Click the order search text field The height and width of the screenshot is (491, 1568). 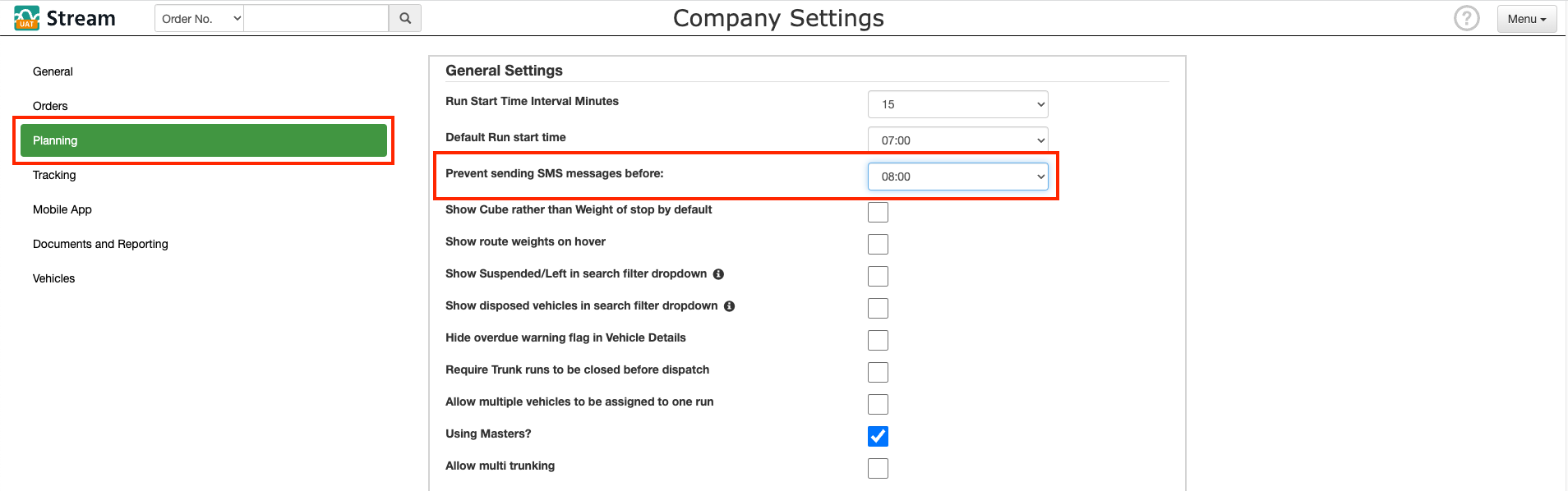316,18
